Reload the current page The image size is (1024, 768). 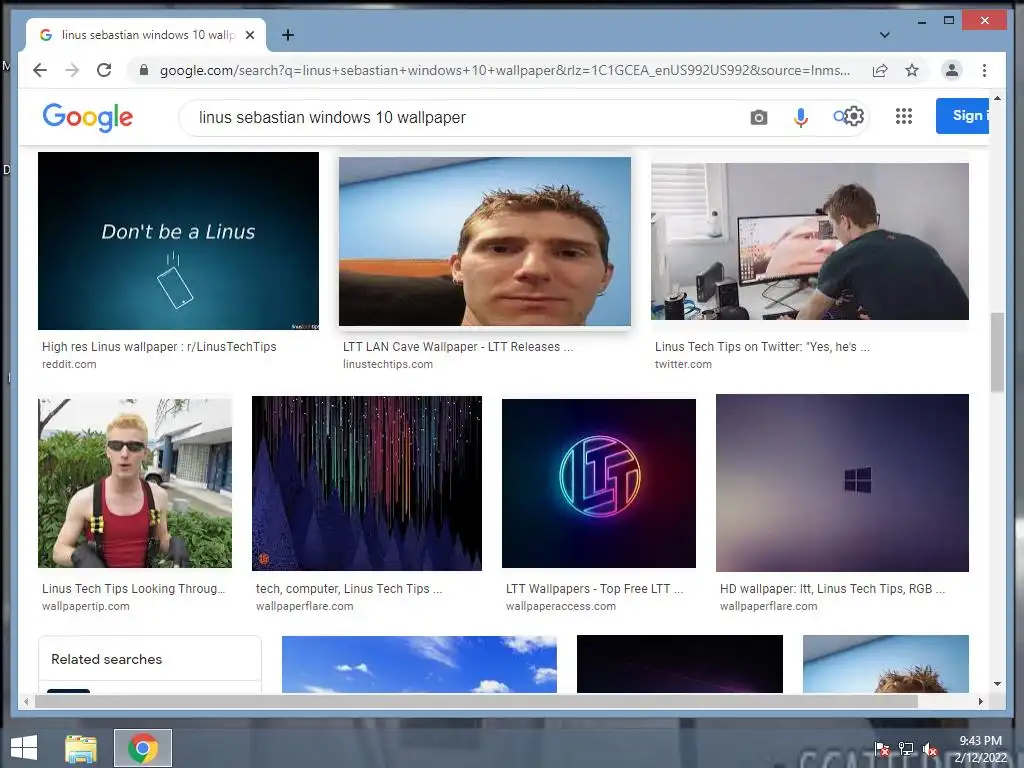104,70
